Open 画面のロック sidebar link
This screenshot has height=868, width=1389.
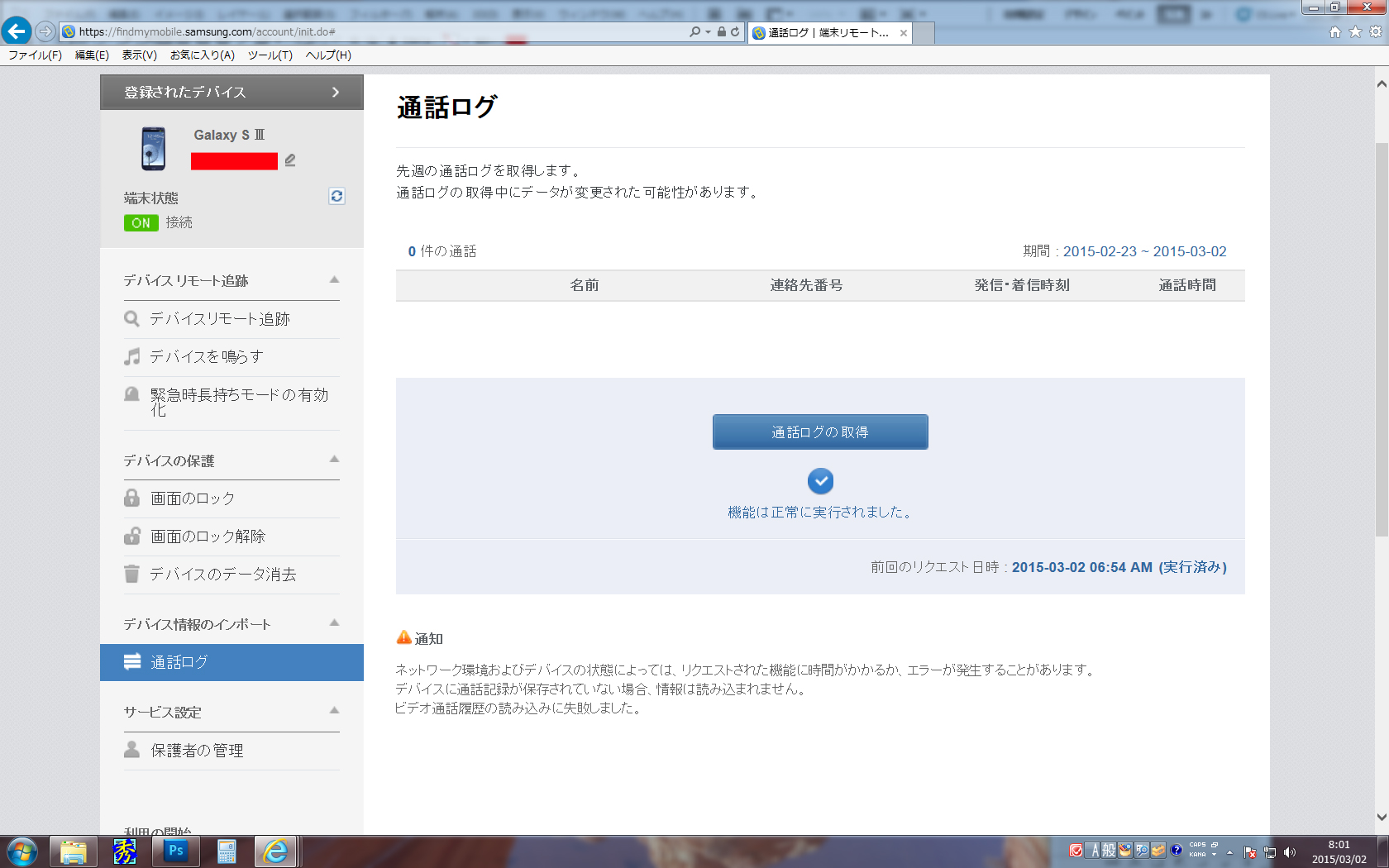[x=193, y=498]
